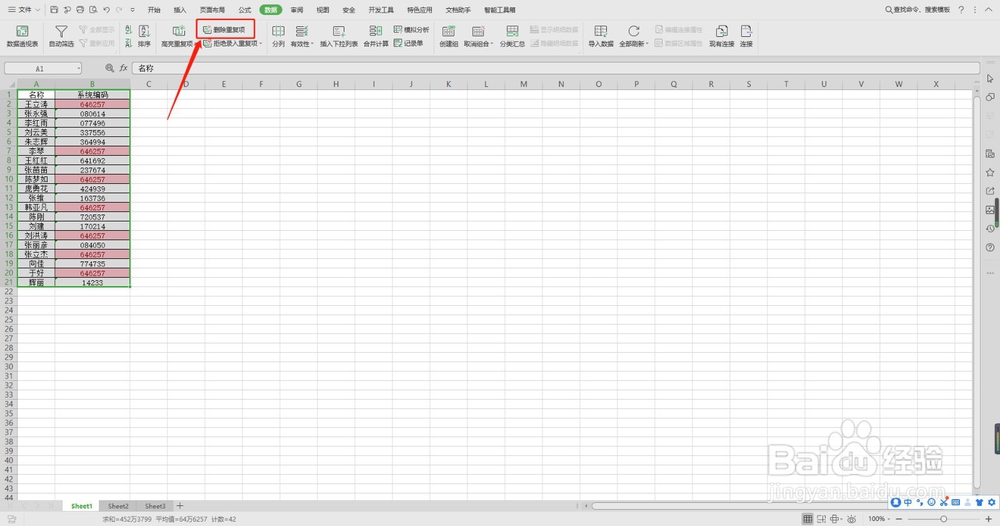Click the zoom slider handle
Screen dimensions: 1000x526
coord(943,519)
